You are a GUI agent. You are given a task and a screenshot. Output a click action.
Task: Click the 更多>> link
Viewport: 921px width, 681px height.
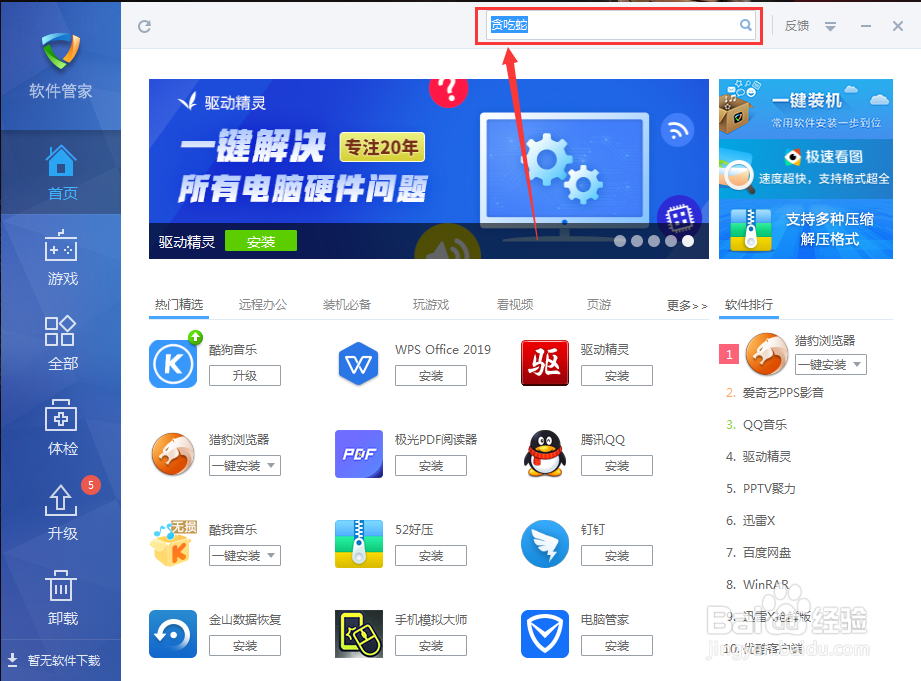point(687,306)
